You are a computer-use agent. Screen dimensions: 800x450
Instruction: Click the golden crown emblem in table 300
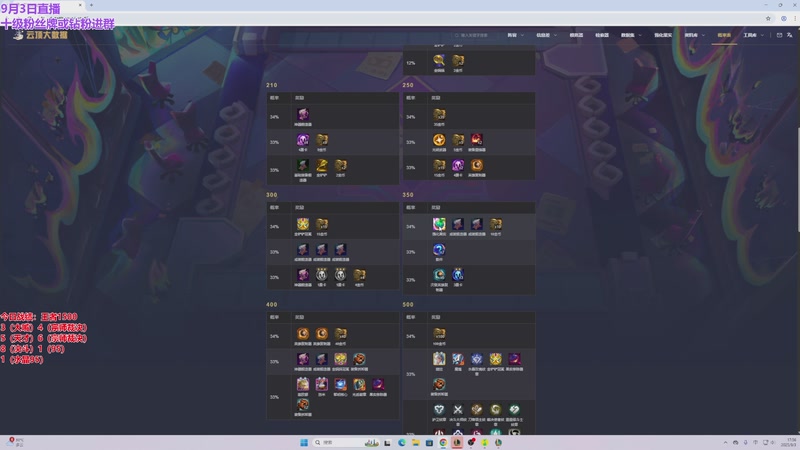pos(303,223)
